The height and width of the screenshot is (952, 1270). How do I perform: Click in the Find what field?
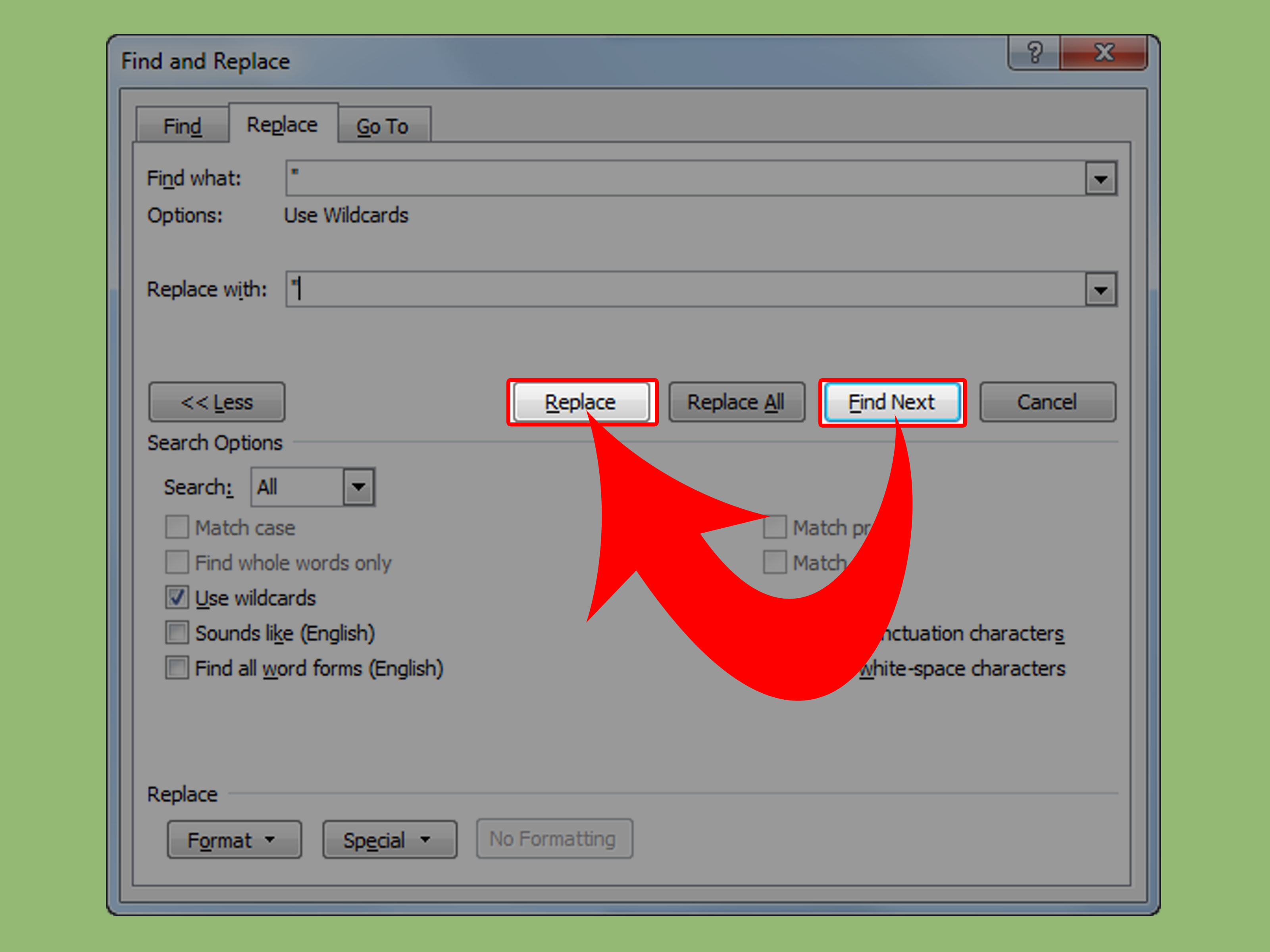tap(683, 178)
